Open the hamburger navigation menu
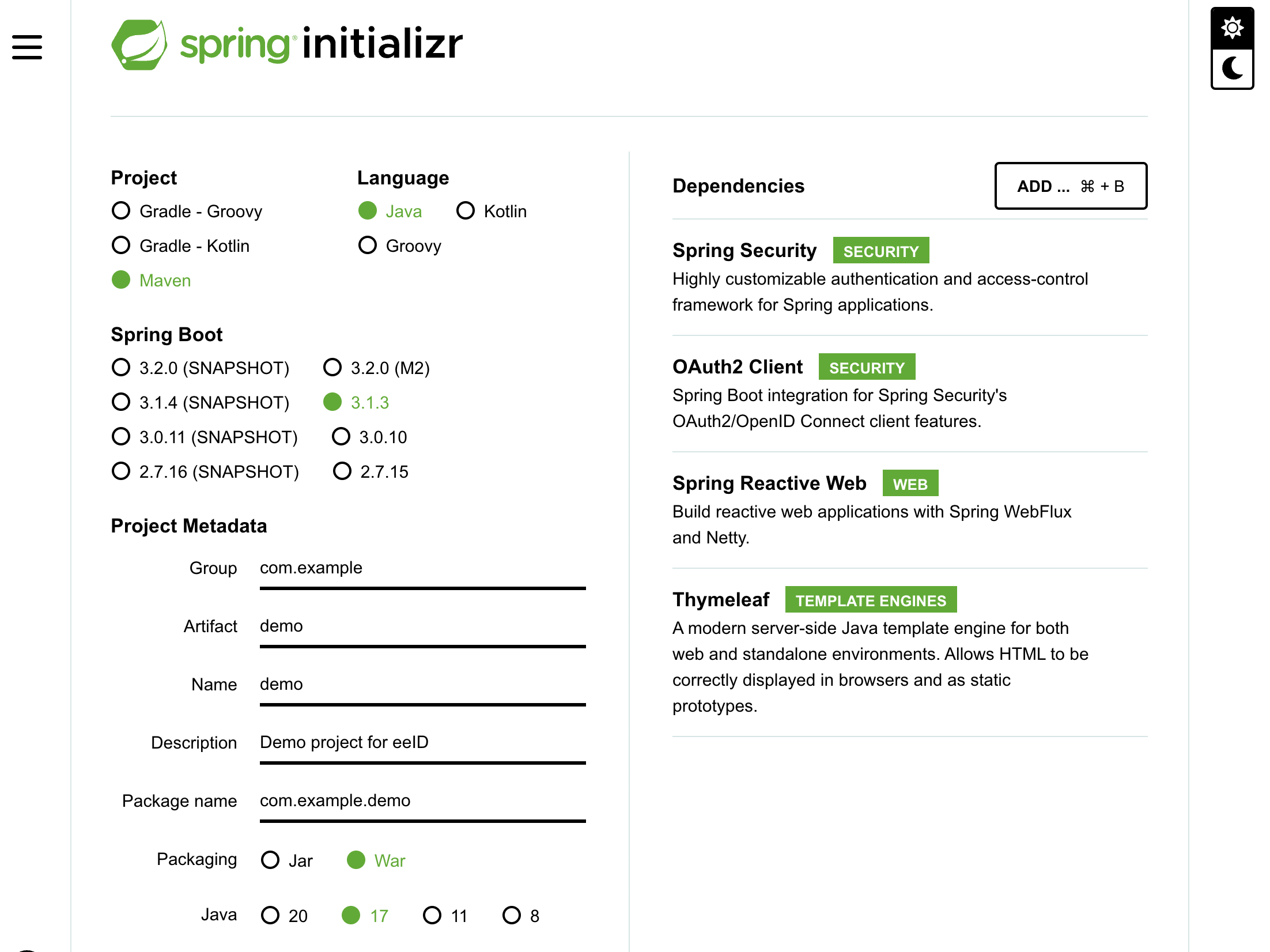The width and height of the screenshot is (1270, 952). (x=27, y=47)
